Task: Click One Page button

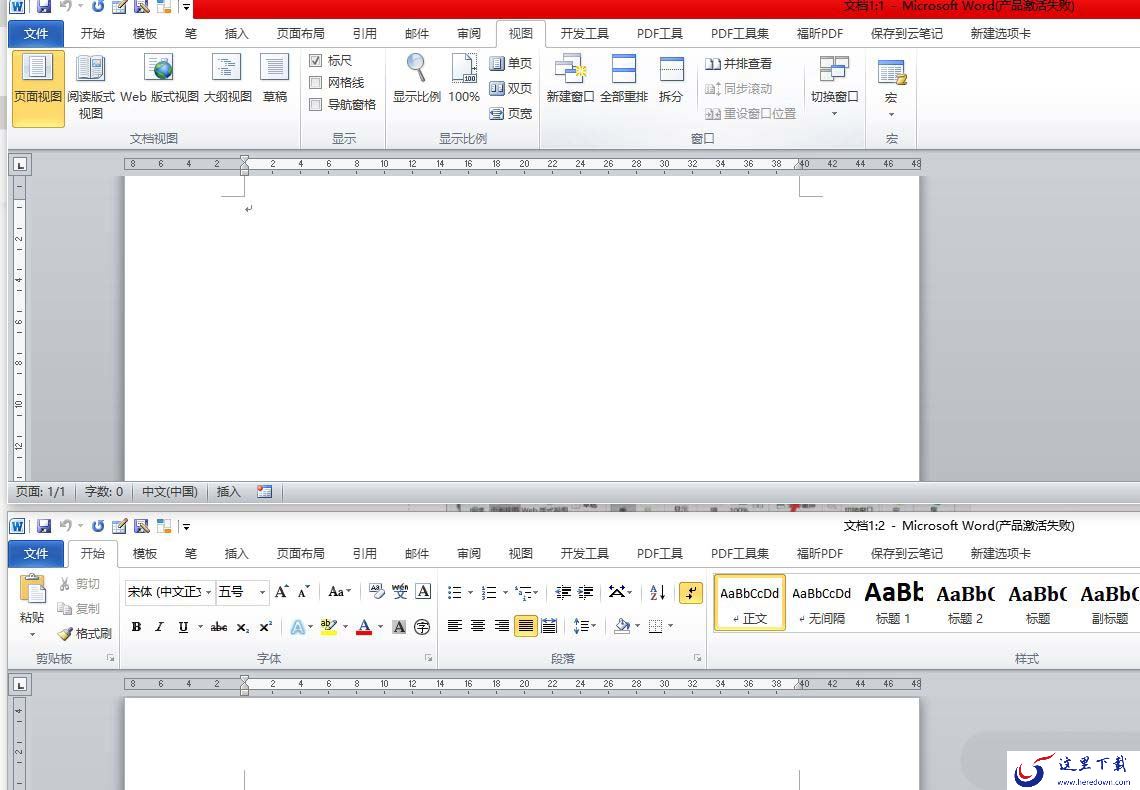Action: point(510,63)
